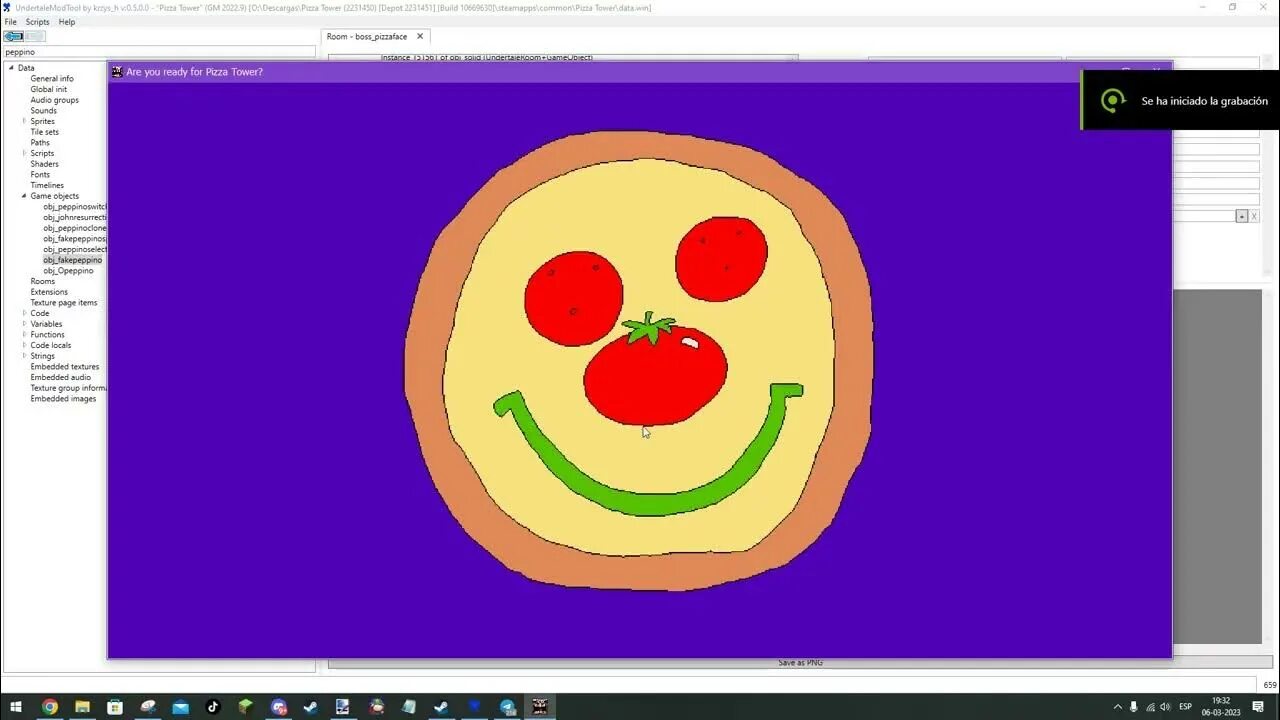1280x720 pixels.
Task: Select obj_Opeppino game object
Action: [x=68, y=271]
